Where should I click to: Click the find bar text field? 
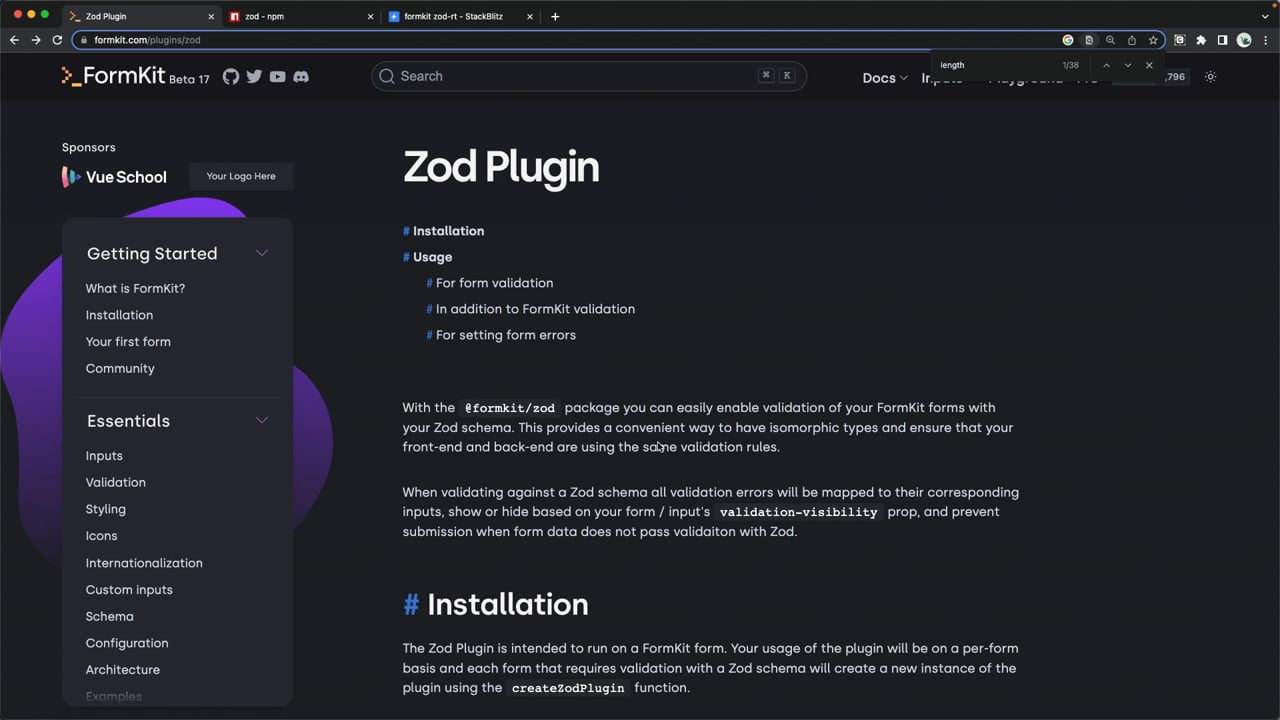(x=996, y=65)
